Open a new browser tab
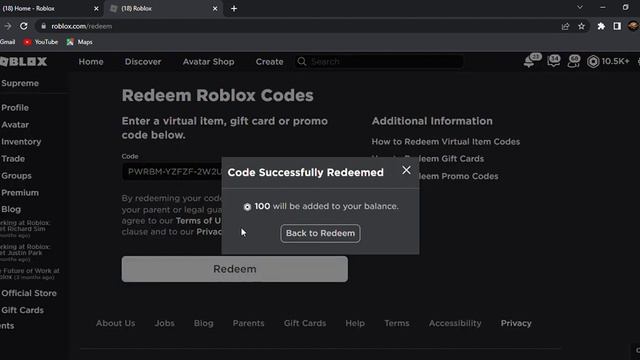Viewport: 640px width, 360px height. point(234,9)
